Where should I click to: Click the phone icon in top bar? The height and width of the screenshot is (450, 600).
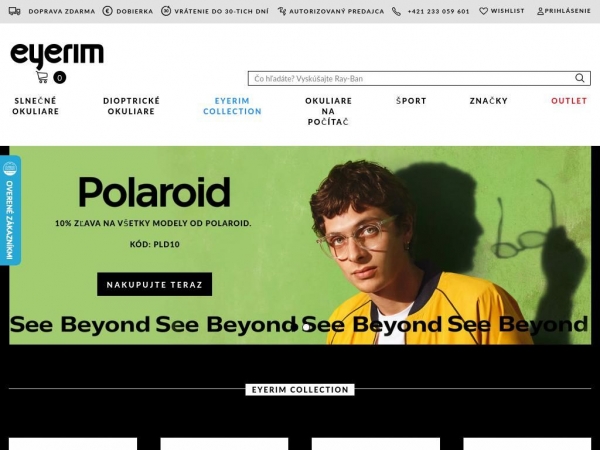pos(396,11)
